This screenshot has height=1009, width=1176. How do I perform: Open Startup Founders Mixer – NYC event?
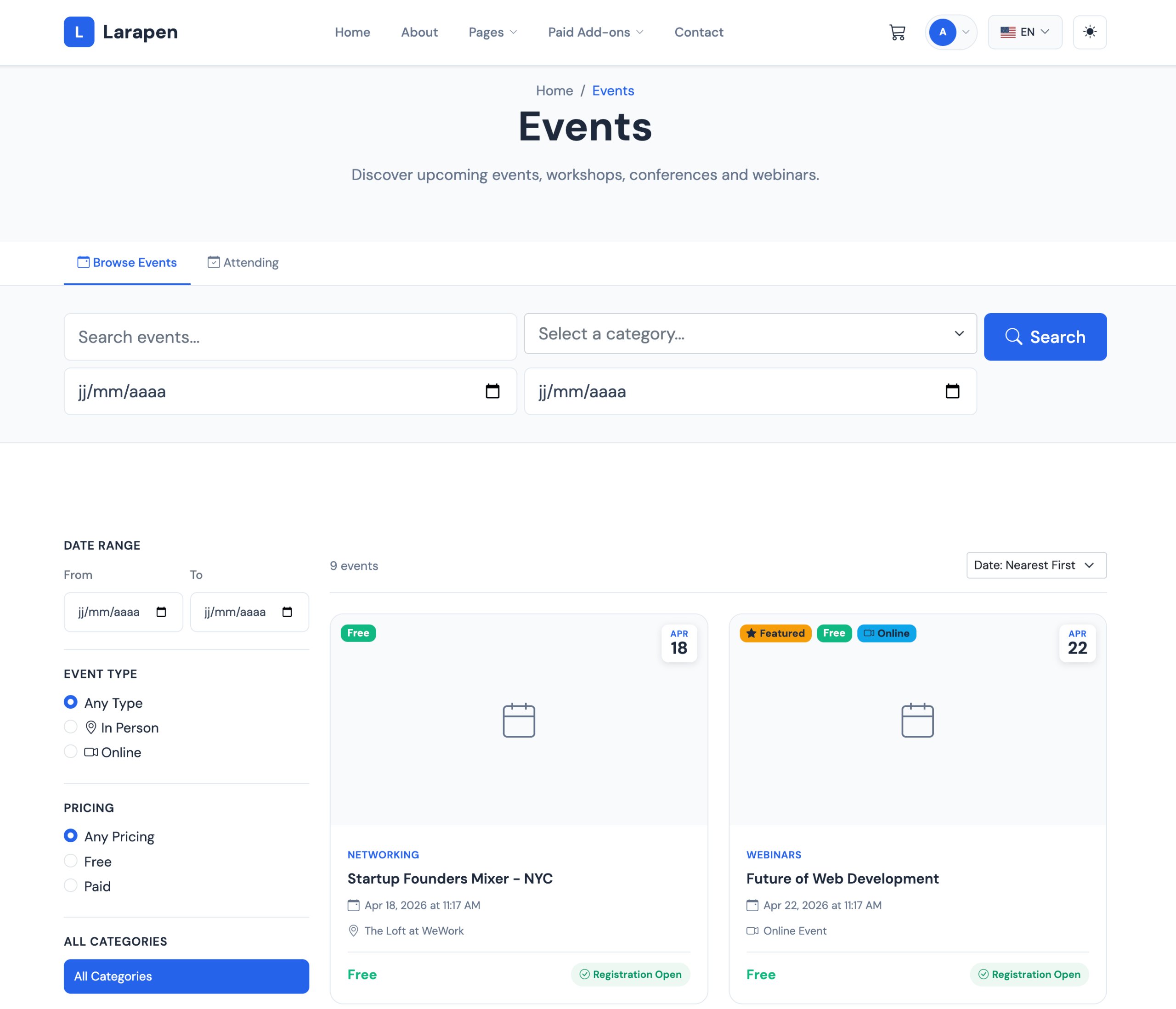click(x=450, y=879)
